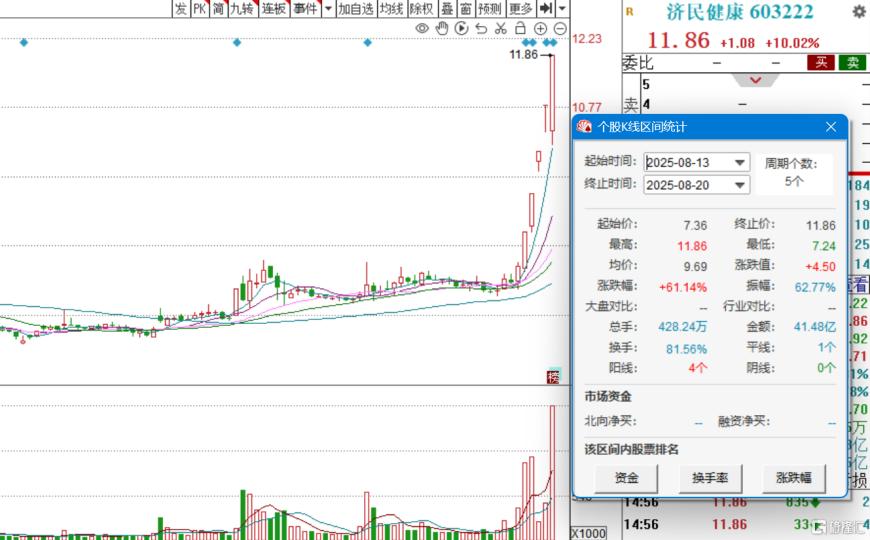This screenshot has height=540, width=870.
Task: Click the 资金 ranking button
Action: coord(626,478)
